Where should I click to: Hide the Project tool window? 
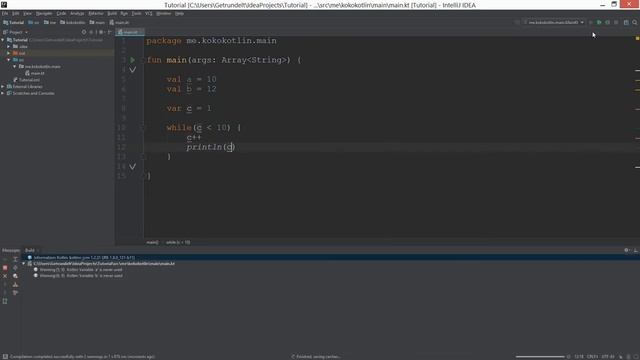[109, 32]
